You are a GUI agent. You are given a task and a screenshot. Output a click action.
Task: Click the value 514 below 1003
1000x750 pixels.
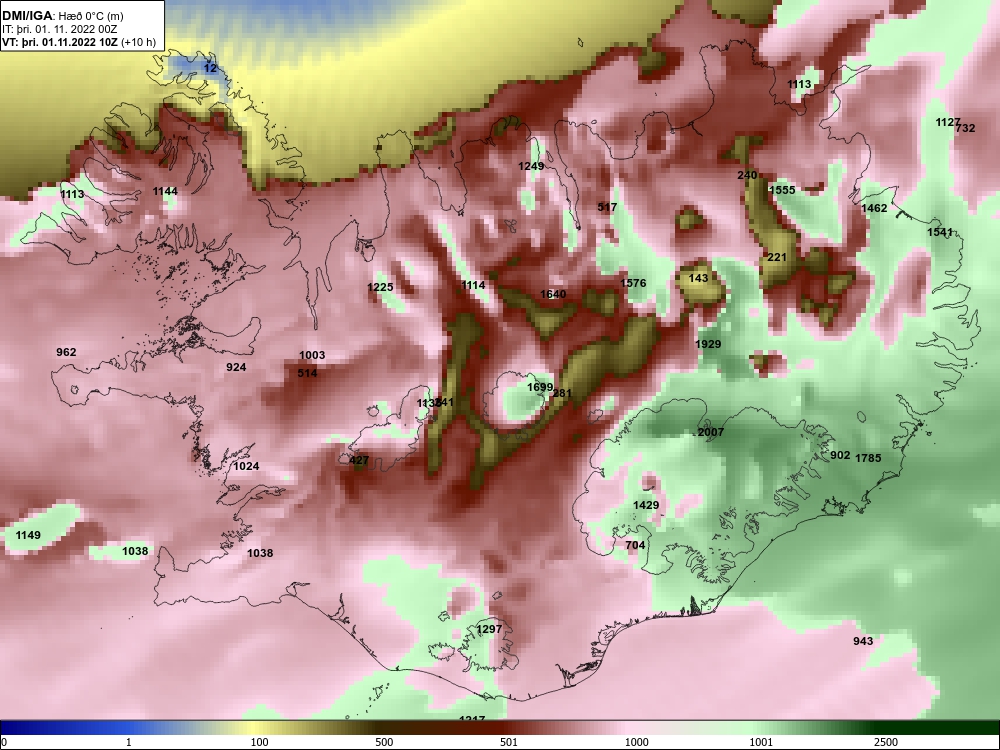point(307,373)
